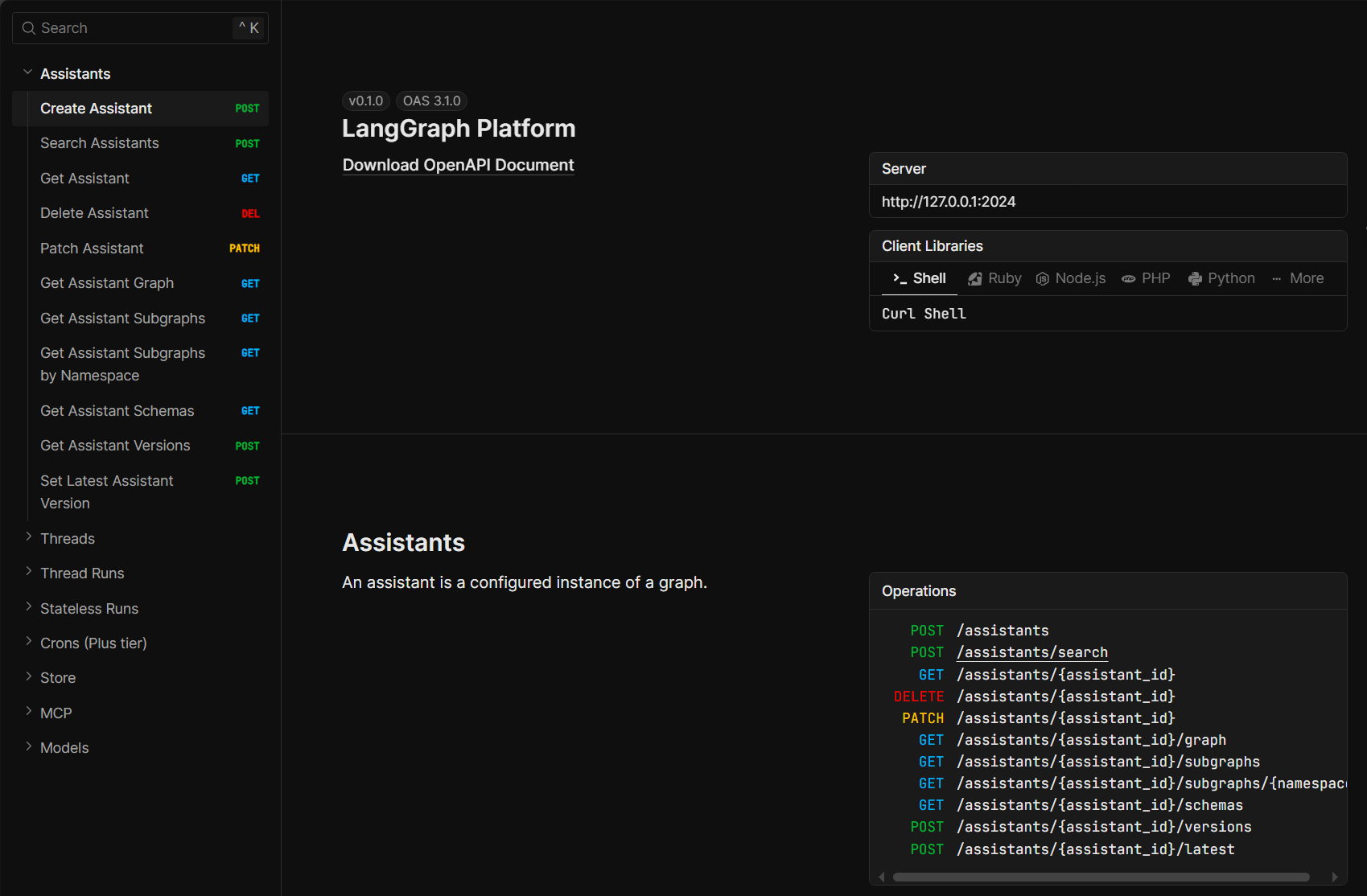The image size is (1367, 896).
Task: Select the Python logo icon
Action: [x=1195, y=278]
